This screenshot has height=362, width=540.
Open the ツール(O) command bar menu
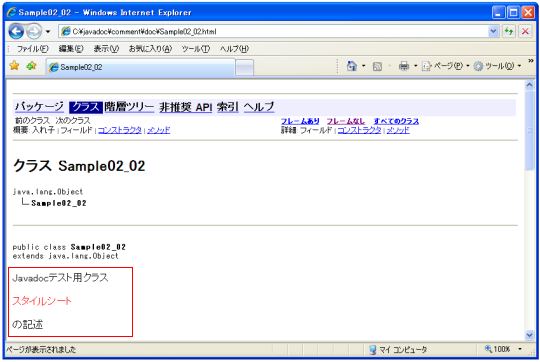497,66
